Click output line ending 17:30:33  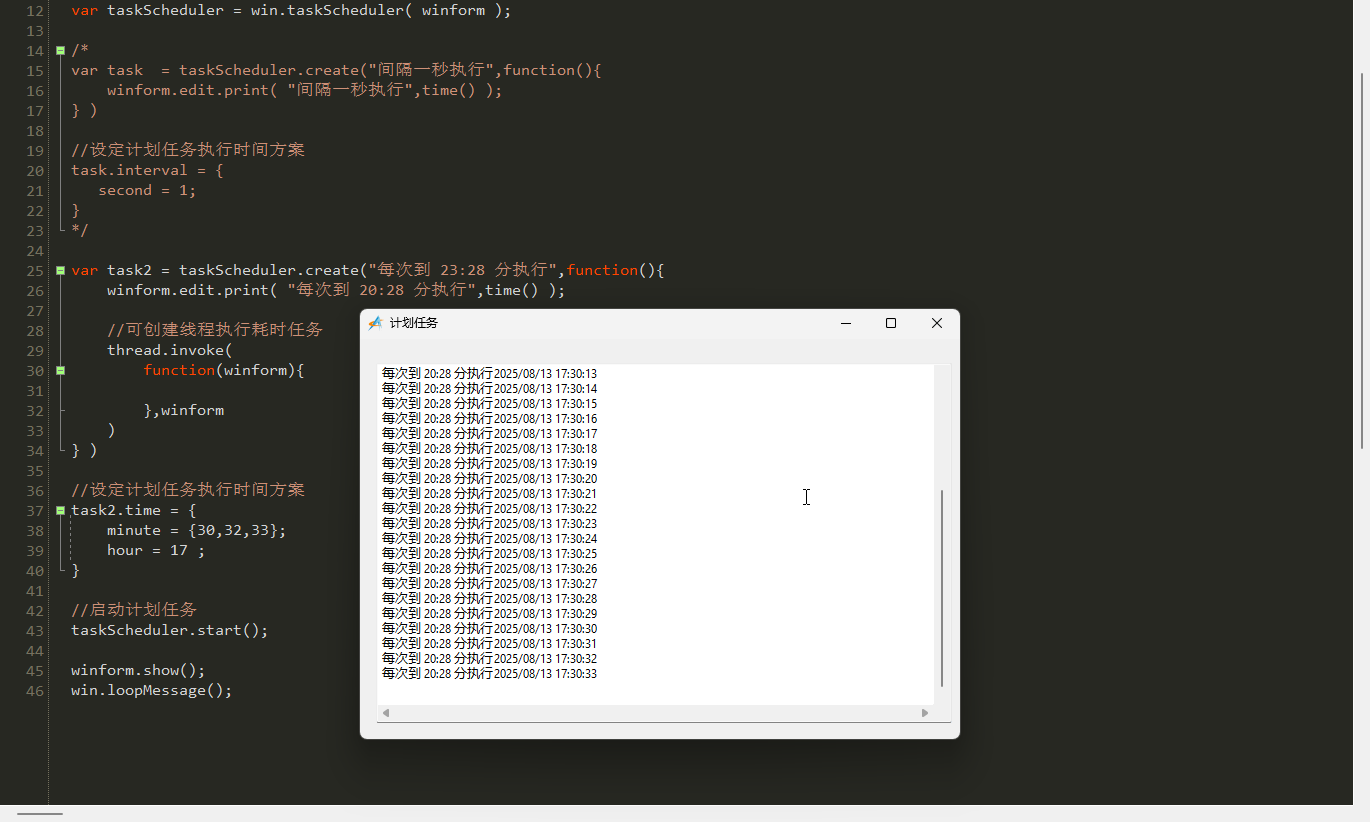pyautogui.click(x=489, y=673)
